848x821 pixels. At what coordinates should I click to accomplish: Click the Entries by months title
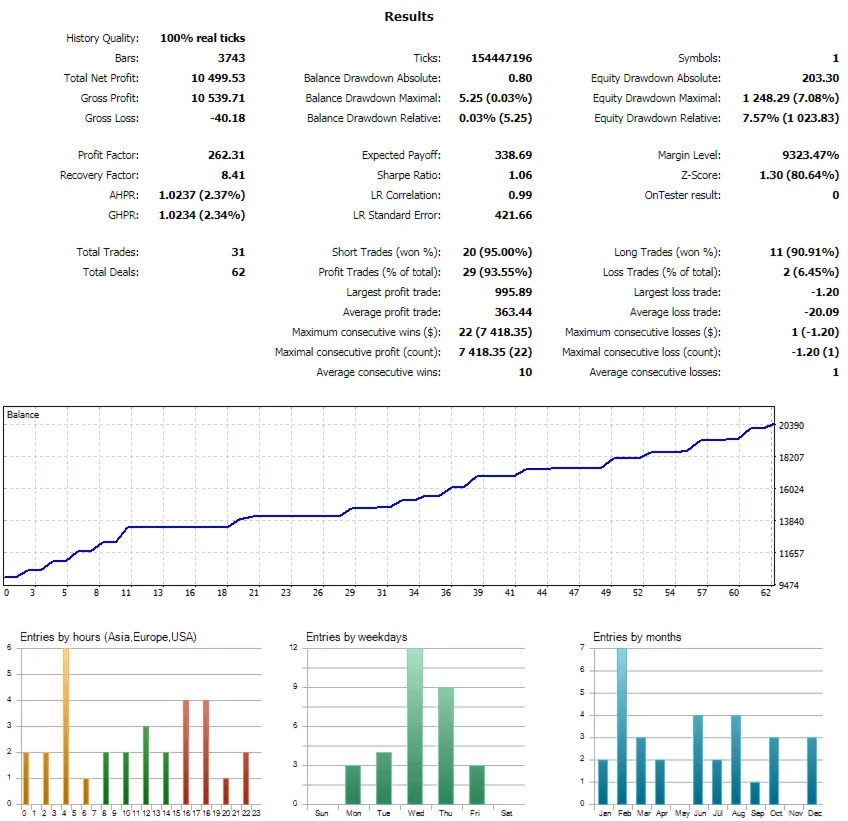(x=637, y=637)
